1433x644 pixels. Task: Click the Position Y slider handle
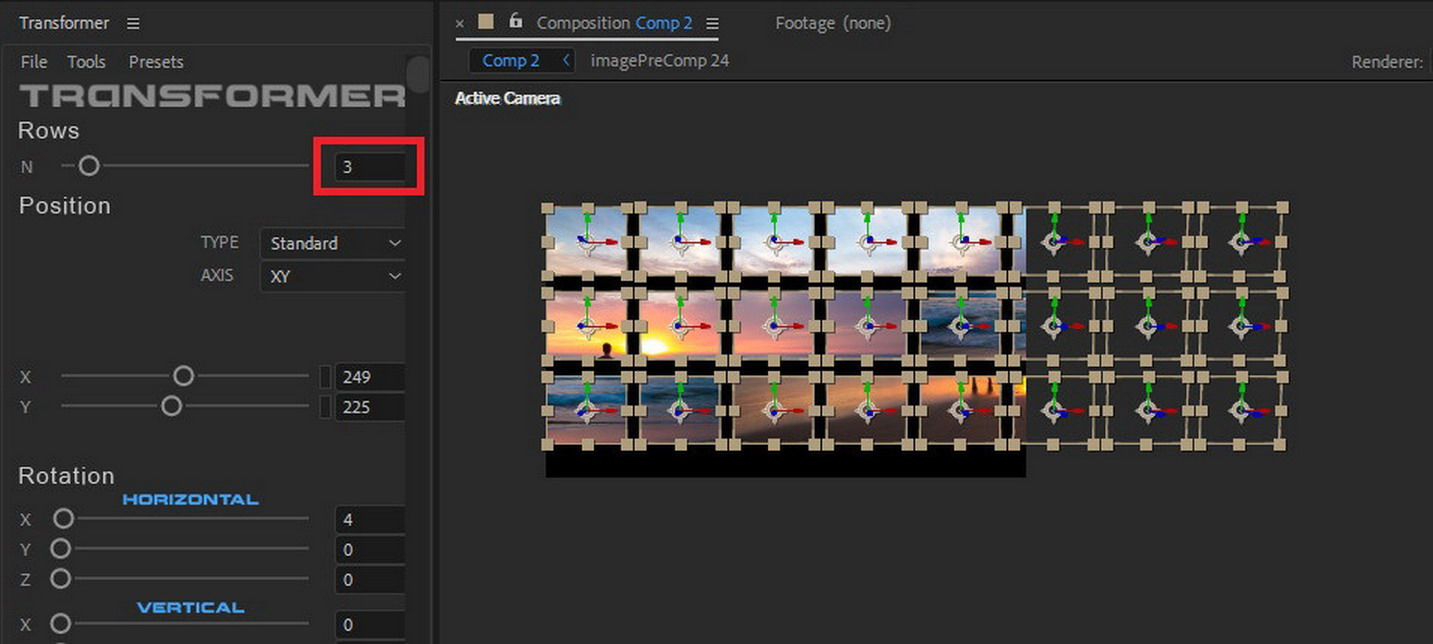[172, 406]
